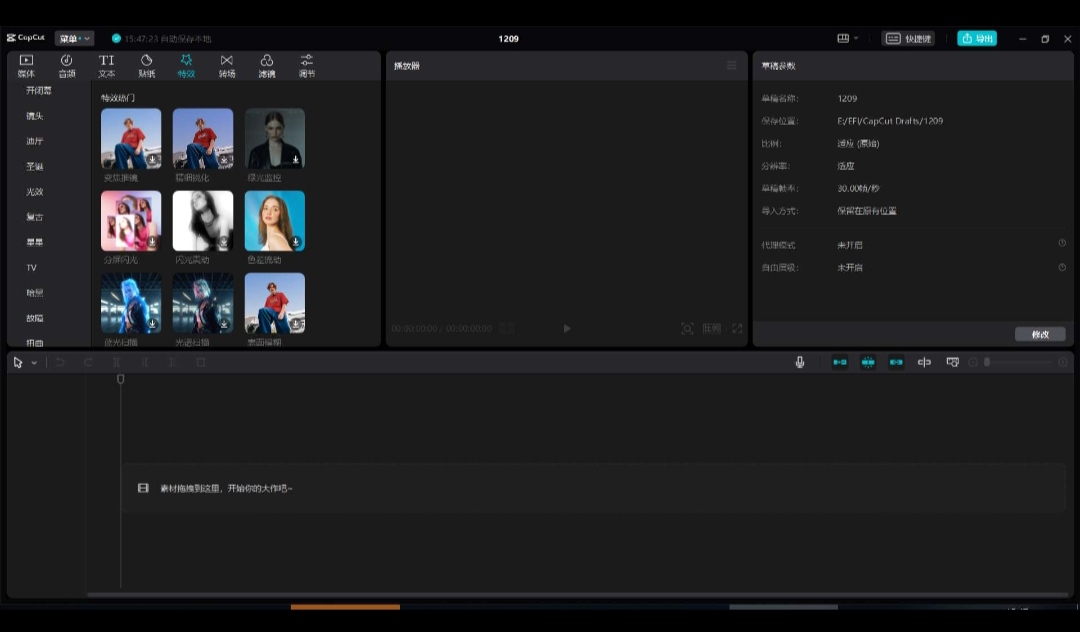Expand the layout switcher dropdown
The height and width of the screenshot is (632, 1080).
(x=848, y=39)
